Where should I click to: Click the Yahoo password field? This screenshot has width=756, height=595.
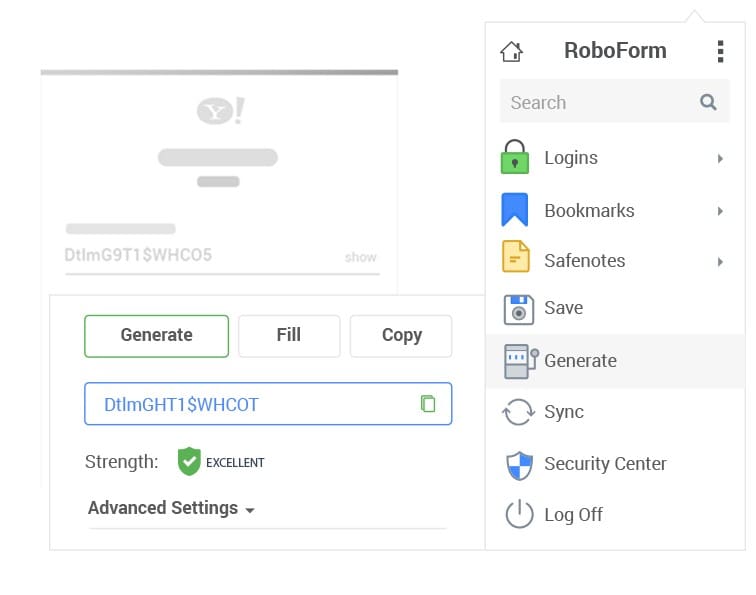(x=222, y=256)
